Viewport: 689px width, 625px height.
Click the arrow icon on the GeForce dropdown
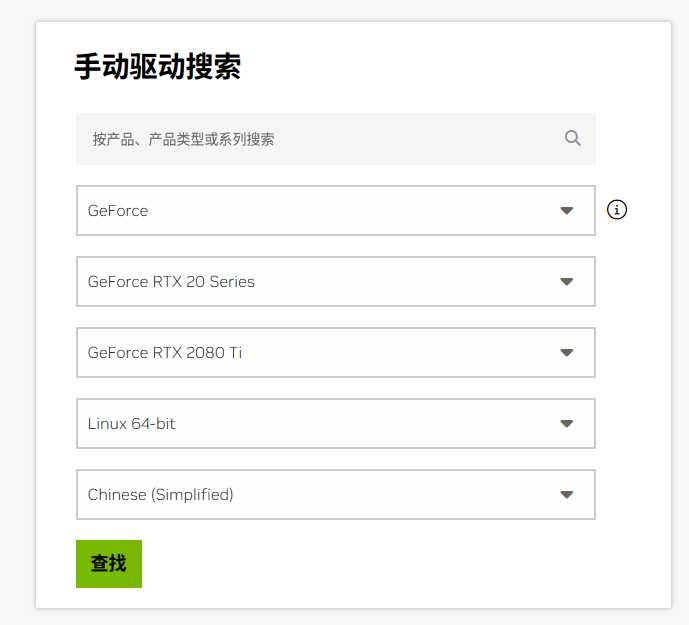(567, 211)
